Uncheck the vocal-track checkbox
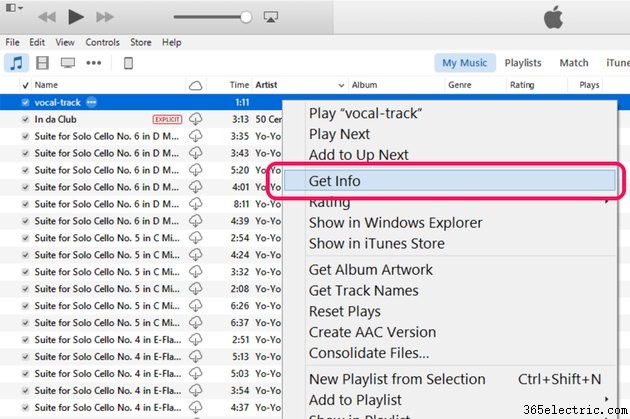Image resolution: width=630 pixels, height=419 pixels. point(25,102)
